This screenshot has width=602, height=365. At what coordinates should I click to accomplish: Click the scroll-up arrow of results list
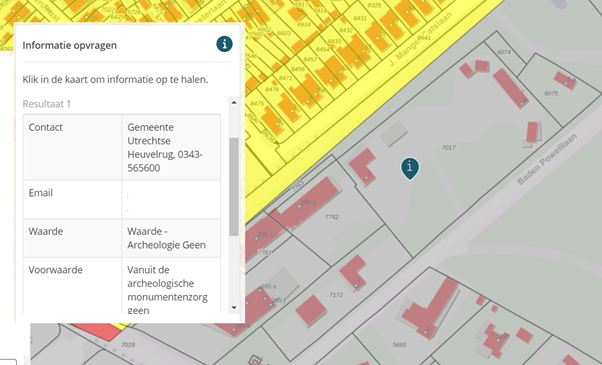tap(234, 102)
